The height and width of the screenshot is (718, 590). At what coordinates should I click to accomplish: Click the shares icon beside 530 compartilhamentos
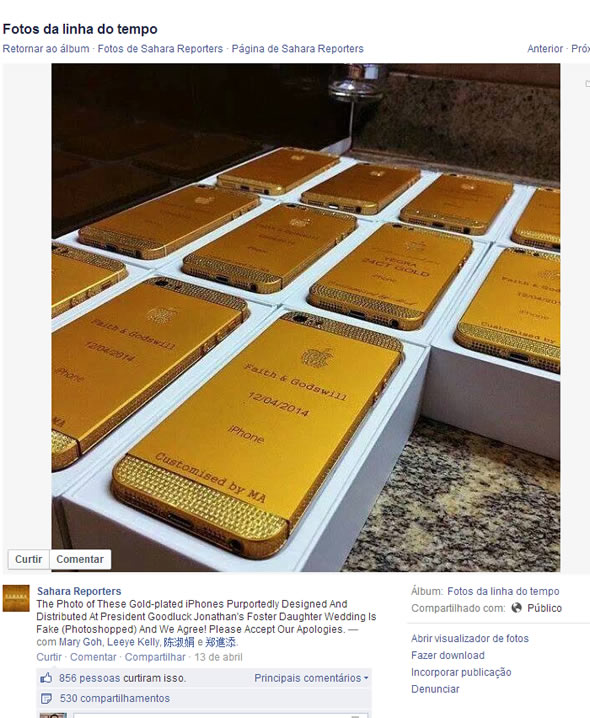coord(46,698)
